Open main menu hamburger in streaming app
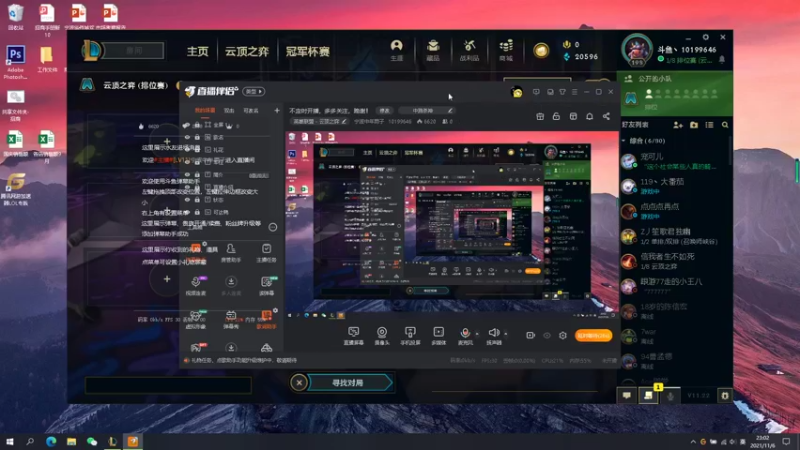The height and width of the screenshot is (450, 800). point(574,92)
